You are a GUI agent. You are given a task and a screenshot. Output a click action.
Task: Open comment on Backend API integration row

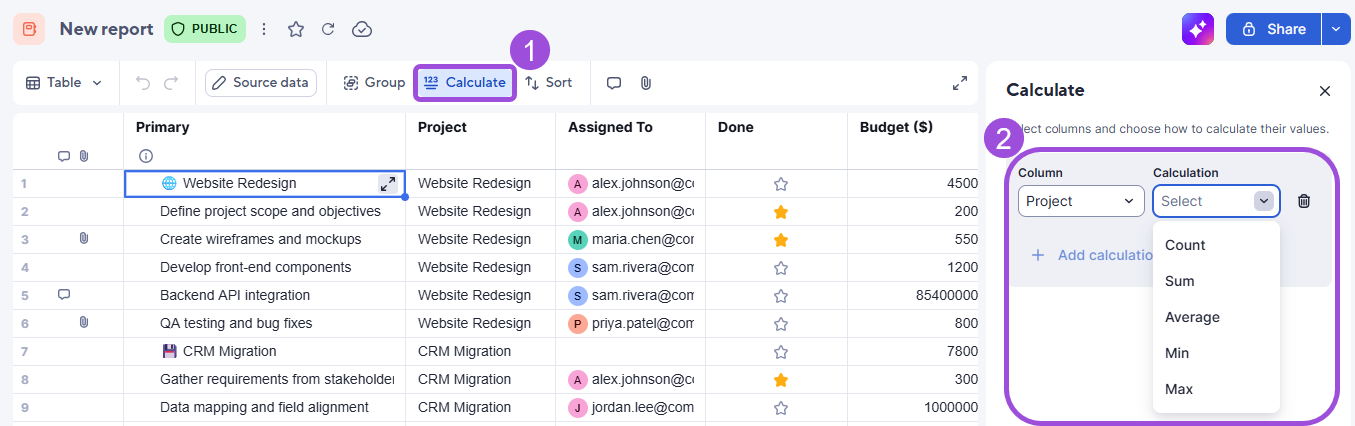click(x=64, y=295)
